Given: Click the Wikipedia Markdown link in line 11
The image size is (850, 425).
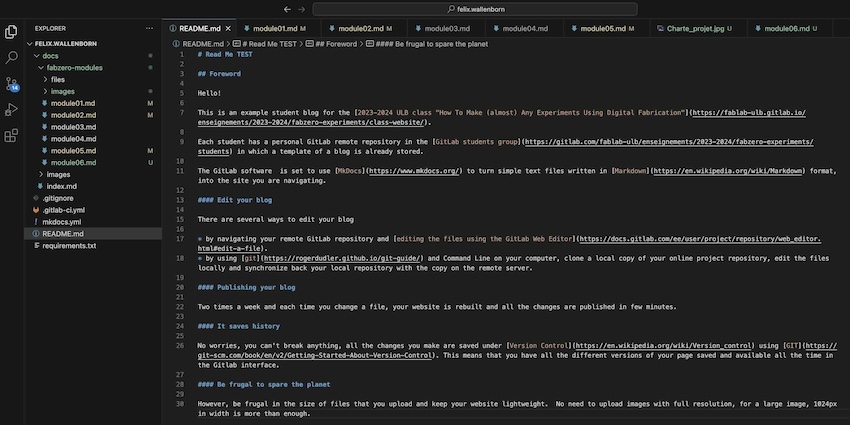Looking at the screenshot, I should [727, 171].
